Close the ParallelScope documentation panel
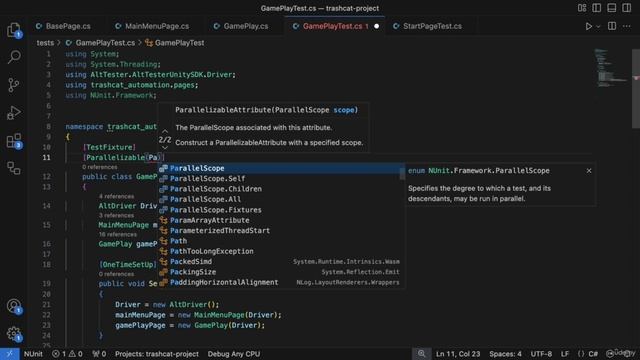 [589, 171]
